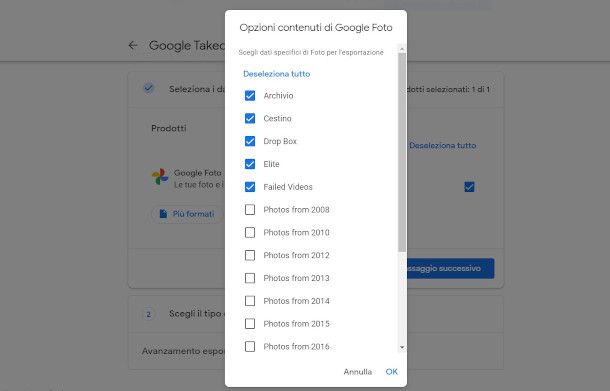610x391 pixels.
Task: Click the Seleziona i dati step heading
Action: point(197,89)
